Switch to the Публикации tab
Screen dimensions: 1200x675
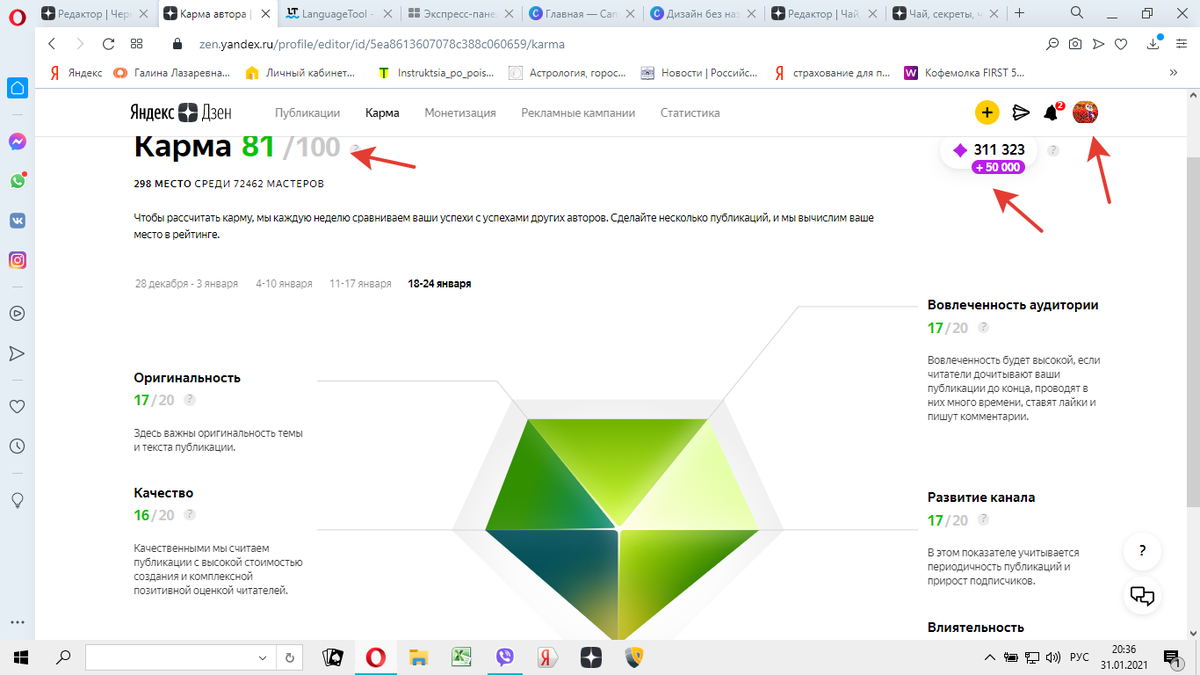(307, 113)
